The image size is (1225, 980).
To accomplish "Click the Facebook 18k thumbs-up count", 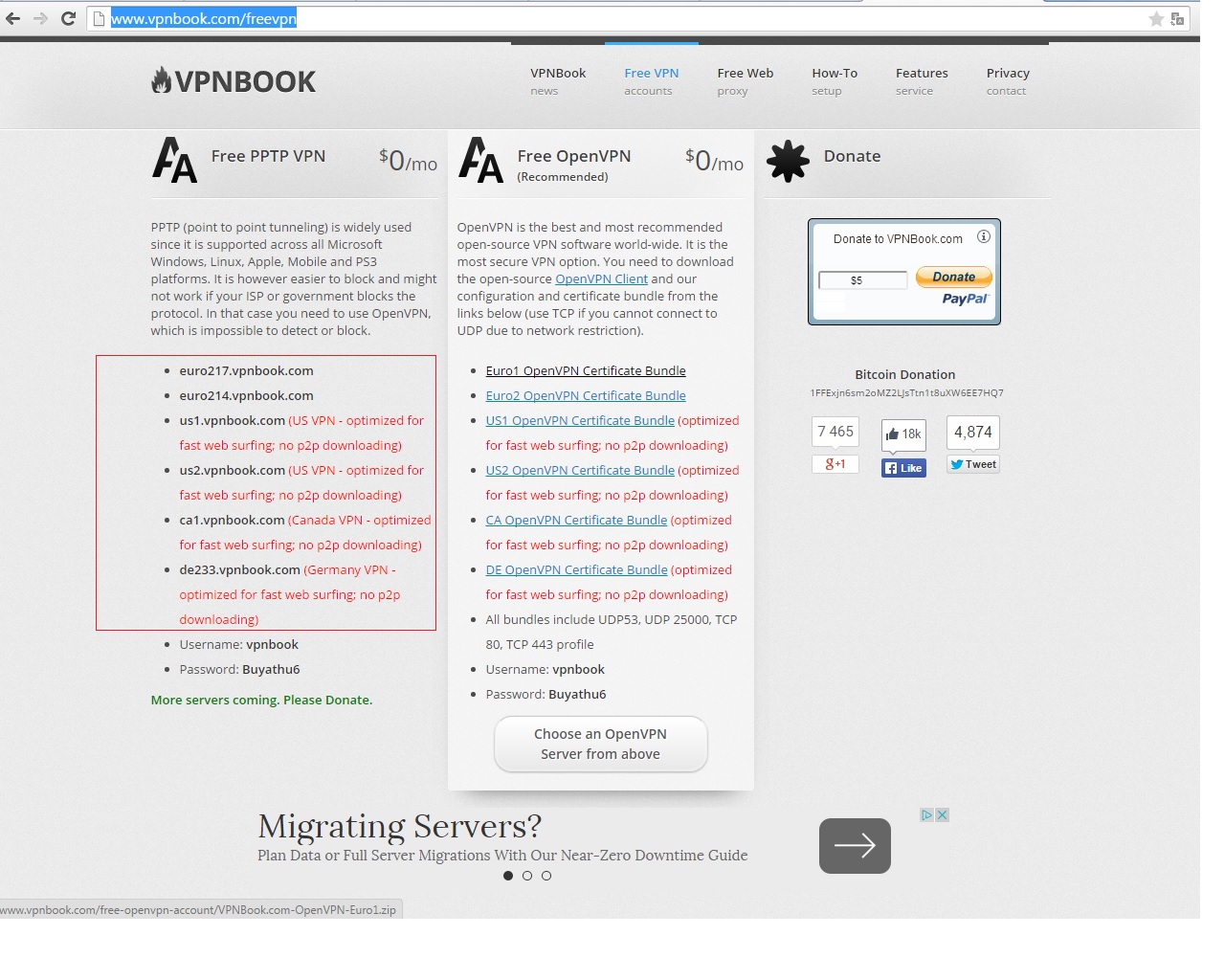I will 903,434.
